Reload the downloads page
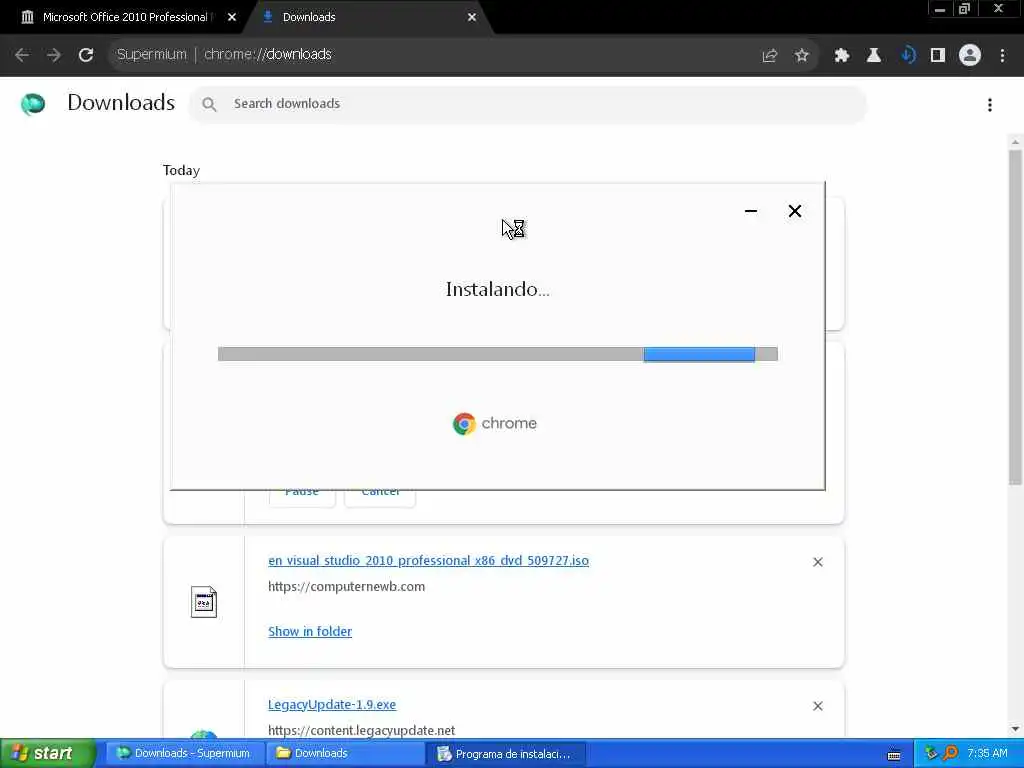The image size is (1024, 768). (86, 55)
